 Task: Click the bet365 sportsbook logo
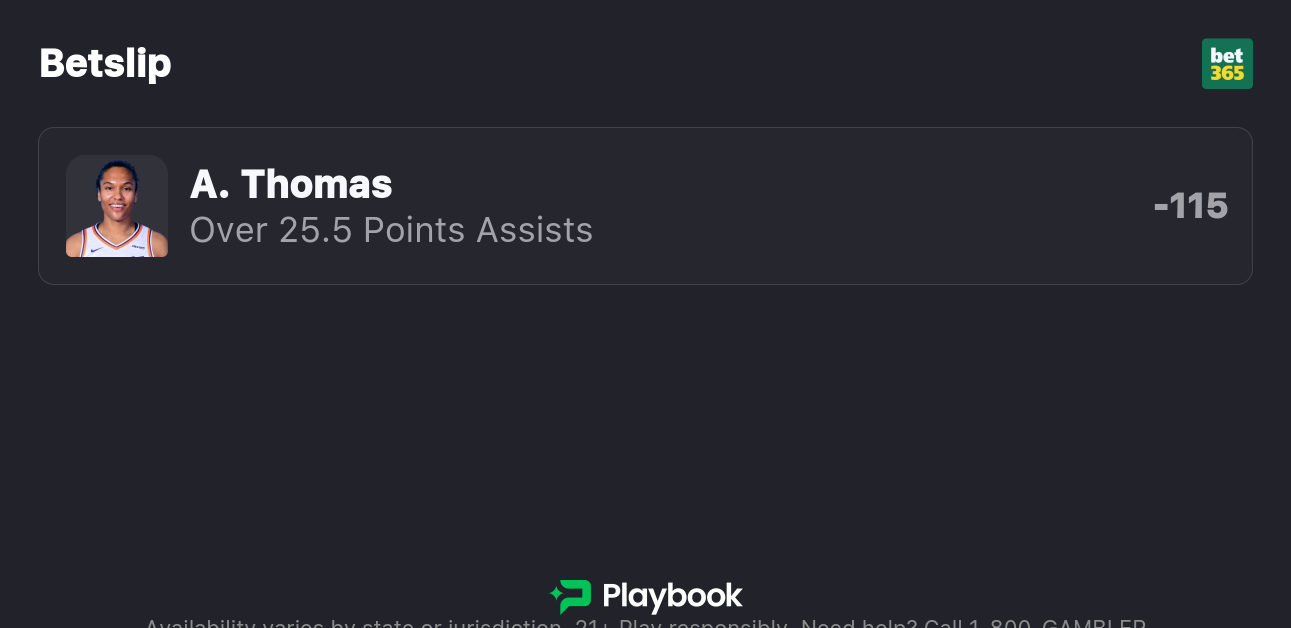click(1227, 63)
